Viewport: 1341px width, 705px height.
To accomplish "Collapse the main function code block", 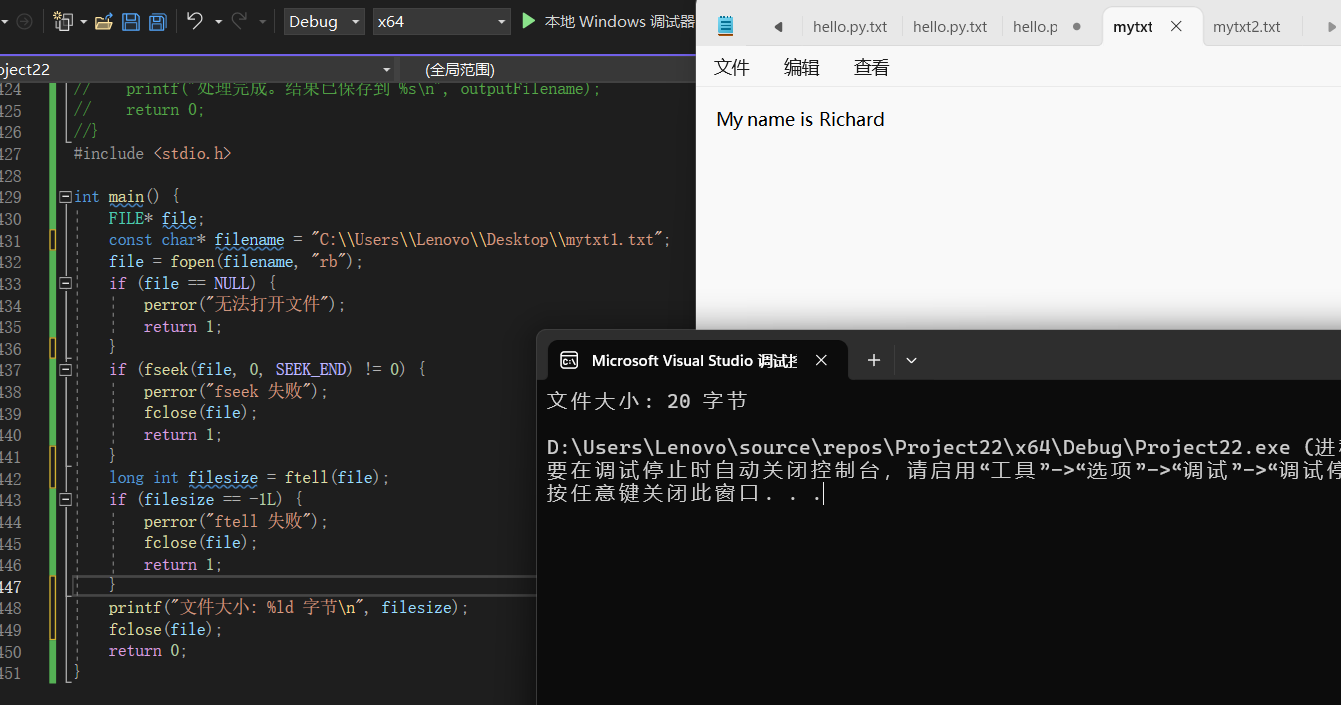I will tap(65, 197).
